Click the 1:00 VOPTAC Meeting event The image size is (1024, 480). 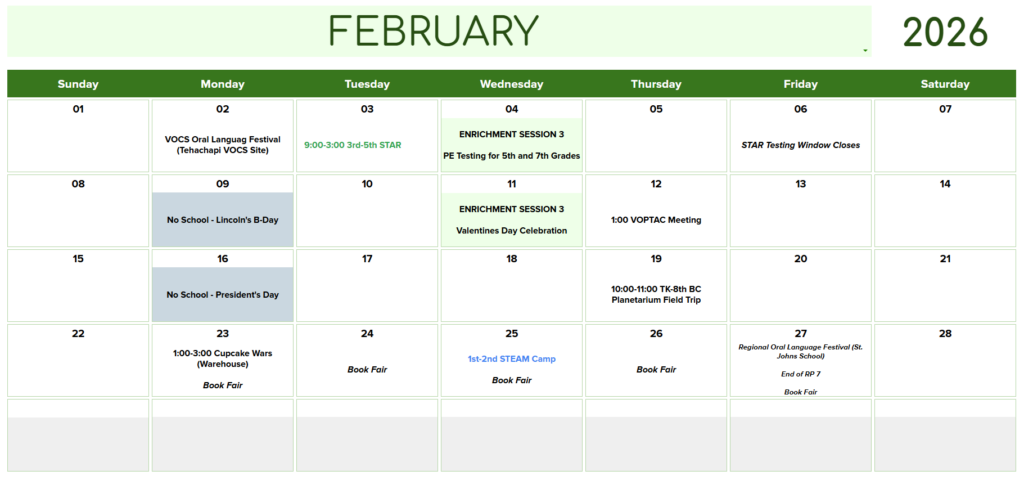656,220
